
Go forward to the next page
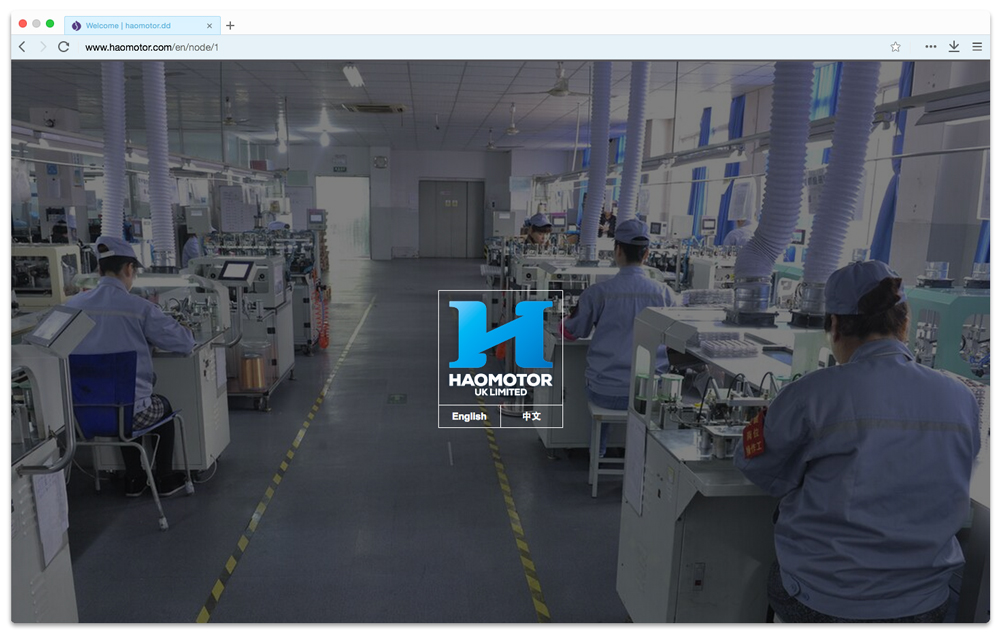43,47
